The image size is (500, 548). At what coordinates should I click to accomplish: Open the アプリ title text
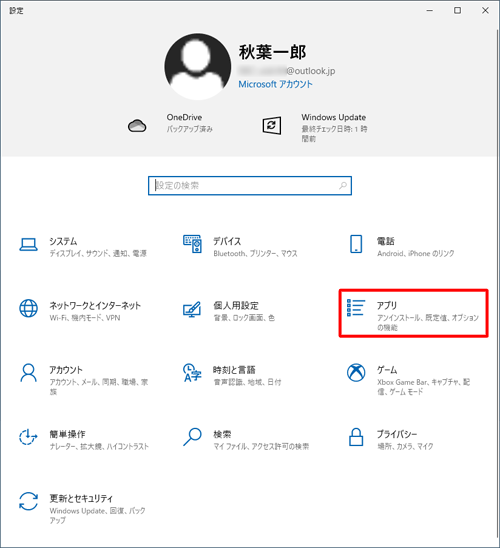coord(387,305)
